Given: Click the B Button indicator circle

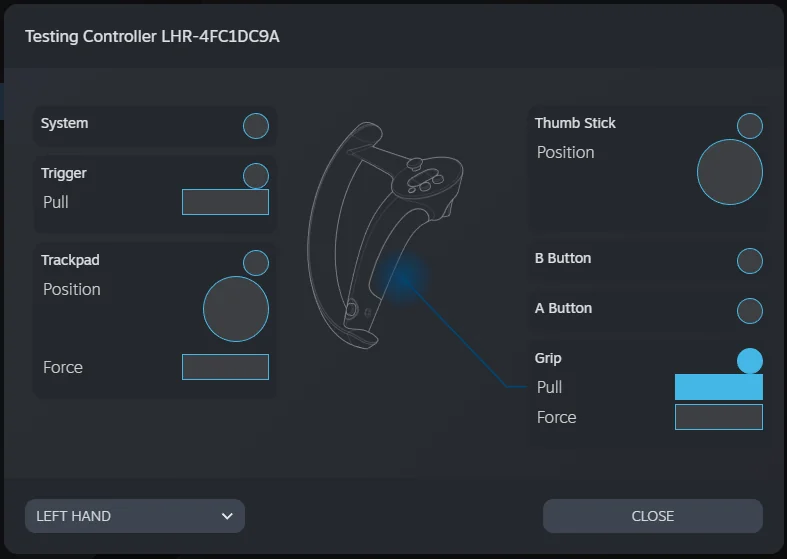Looking at the screenshot, I should (750, 261).
